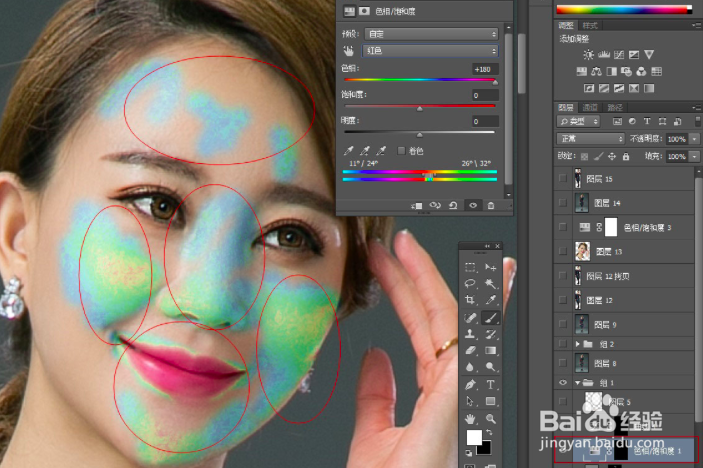
Task: Toggle lock transparent pixels option
Action: pos(584,156)
